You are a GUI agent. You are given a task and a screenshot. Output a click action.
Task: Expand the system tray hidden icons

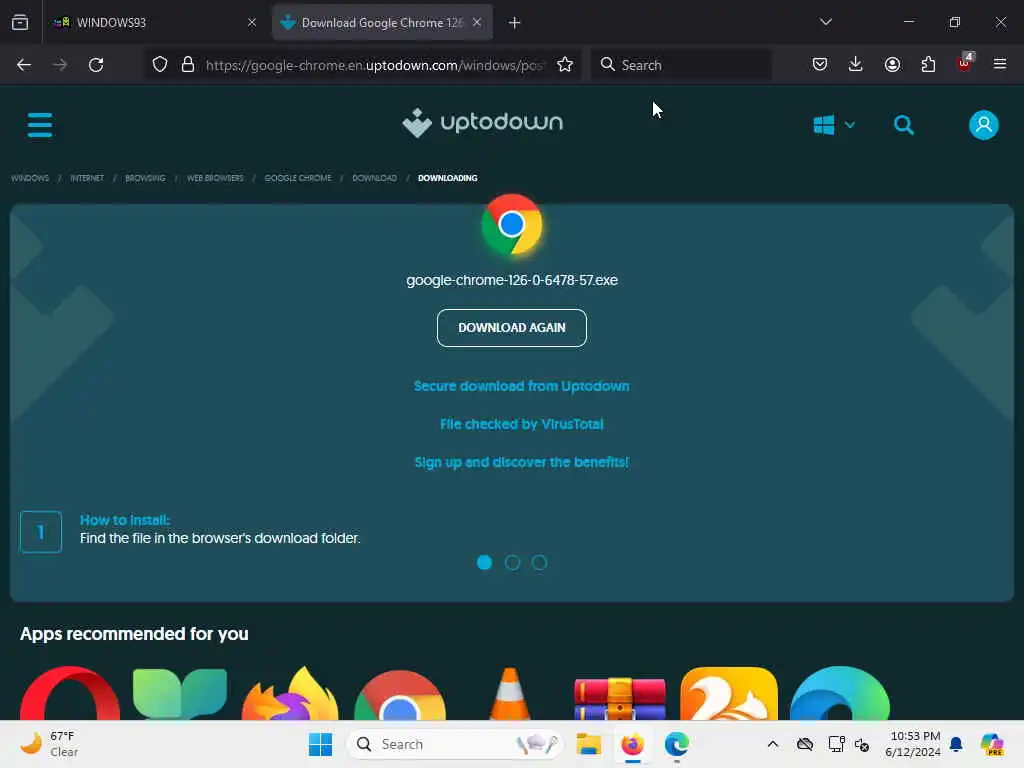[773, 744]
